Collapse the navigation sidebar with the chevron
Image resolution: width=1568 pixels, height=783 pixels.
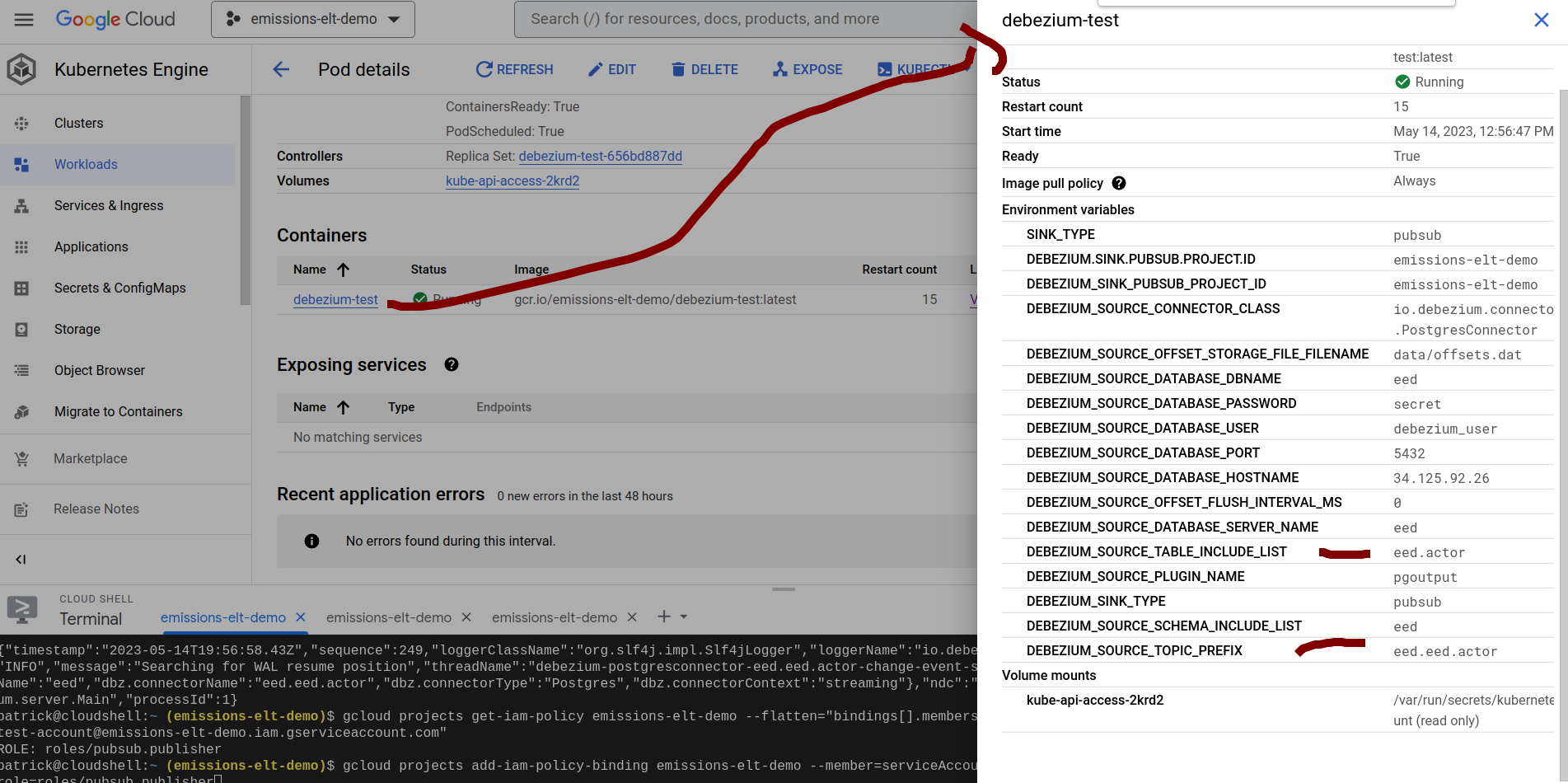(21, 559)
